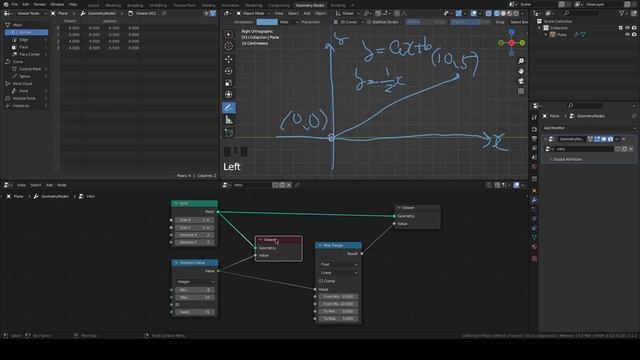Image resolution: width=640 pixels, height=360 pixels.
Task: Click Map Range node header
Action: tap(338, 245)
